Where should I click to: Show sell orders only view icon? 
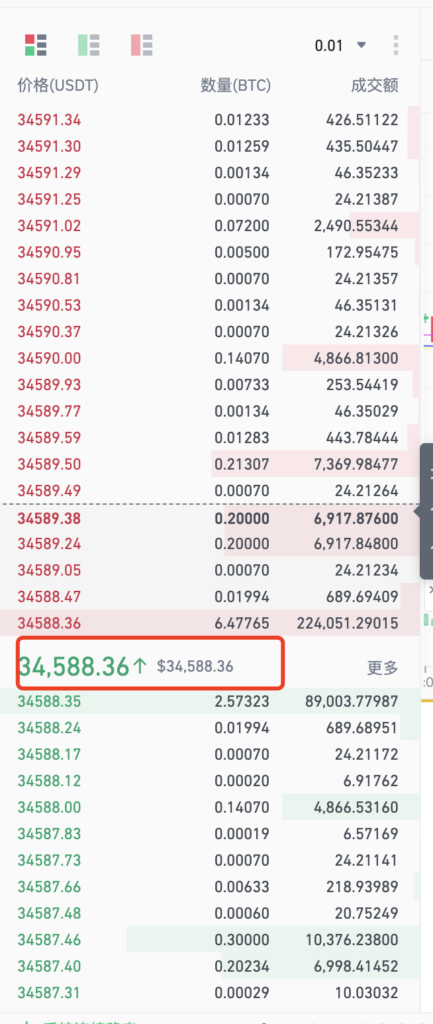pyautogui.click(x=142, y=46)
